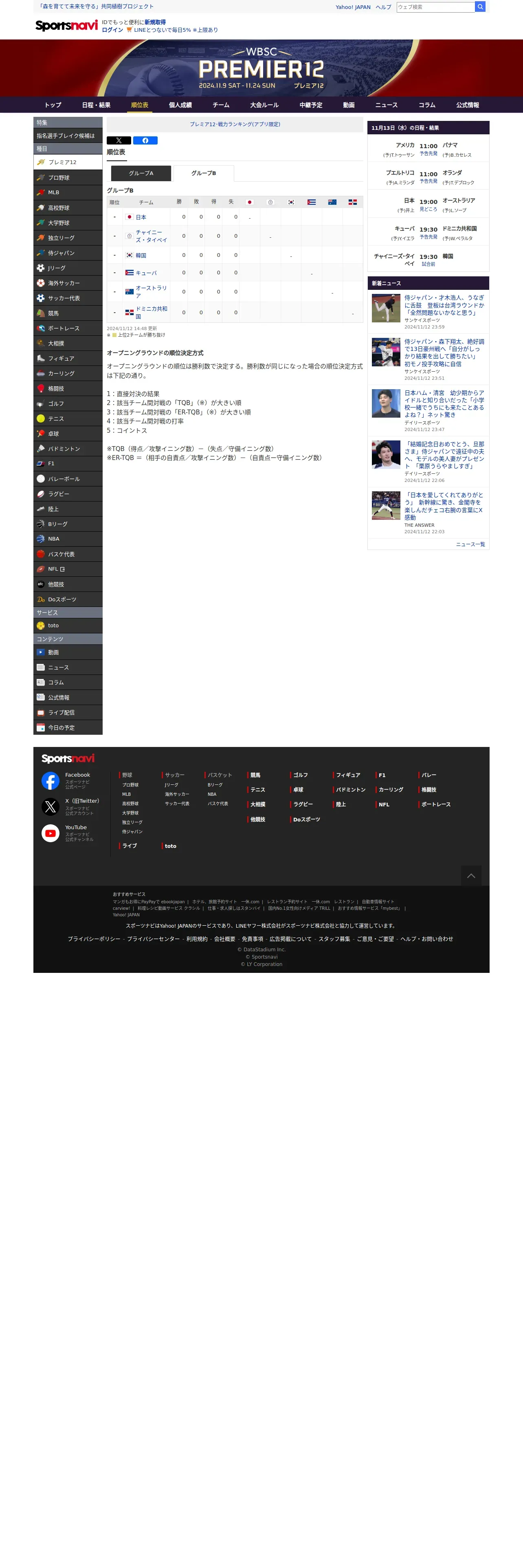
Task: Click WBSC Premier12 banner image
Action: 261,68
